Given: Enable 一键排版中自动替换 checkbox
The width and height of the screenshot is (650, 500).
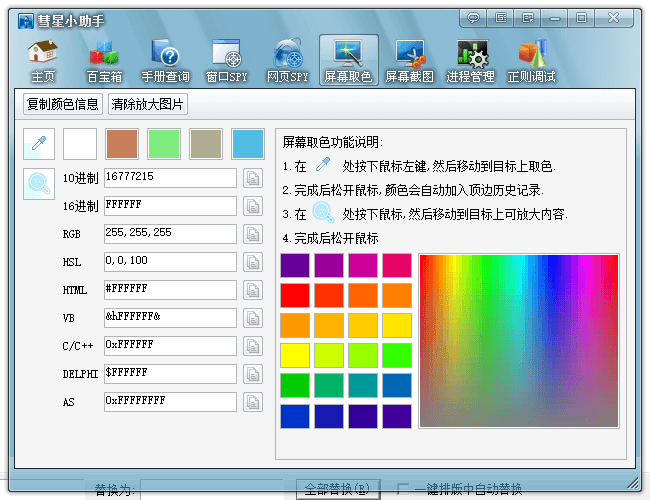Looking at the screenshot, I should pos(403,489).
